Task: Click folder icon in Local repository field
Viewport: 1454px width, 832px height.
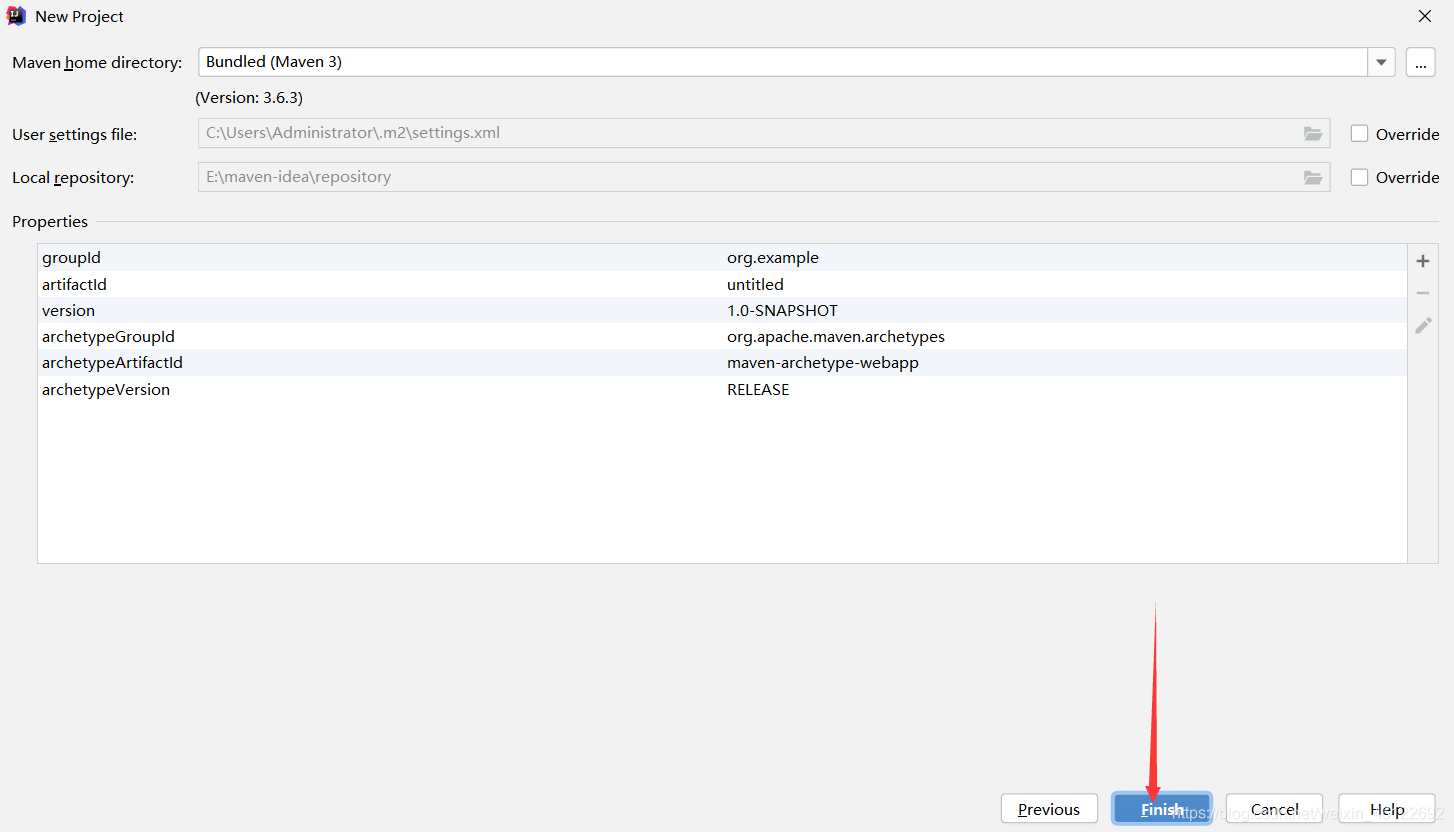Action: coord(1312,177)
